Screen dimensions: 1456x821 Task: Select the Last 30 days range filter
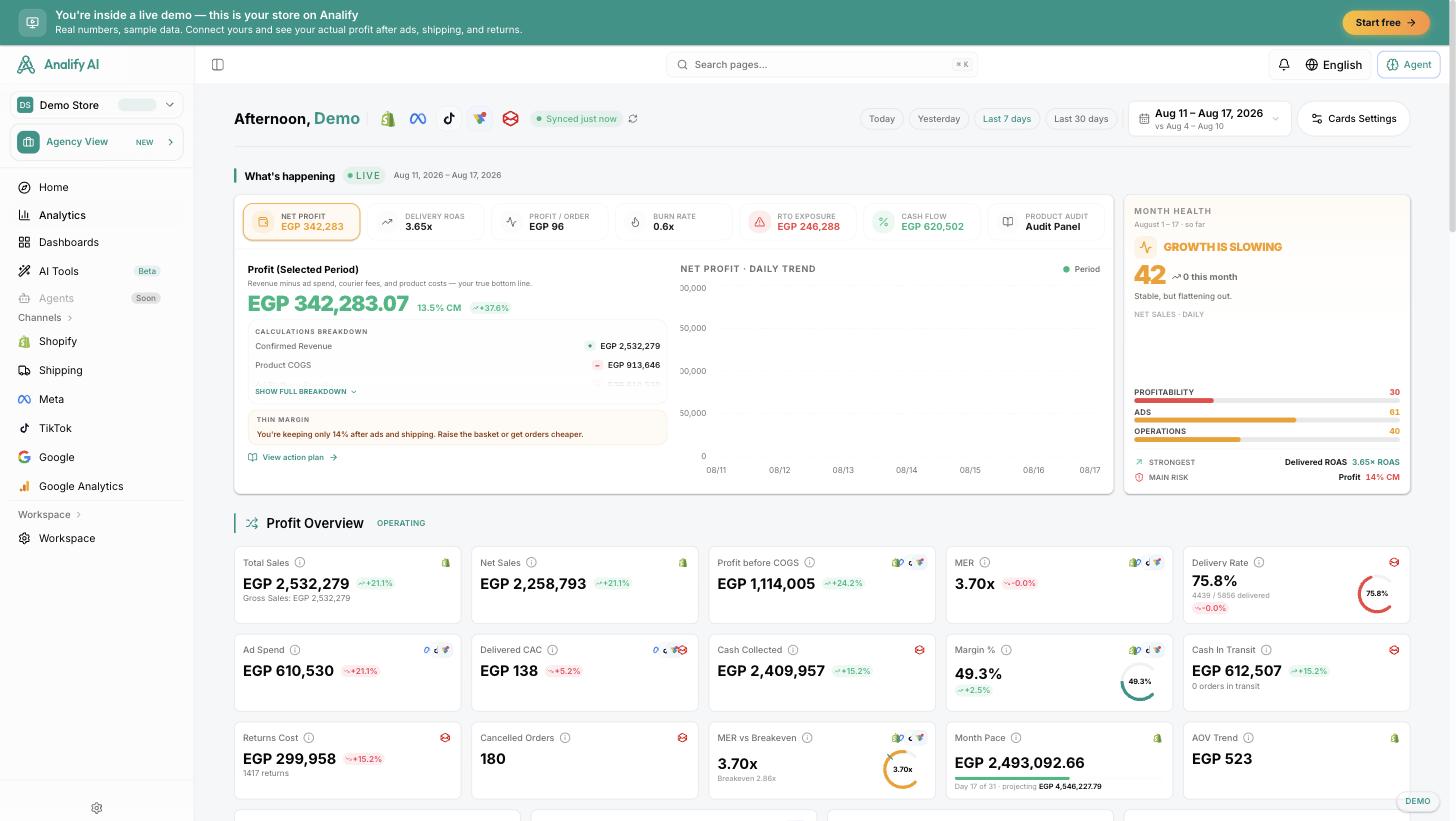1081,119
